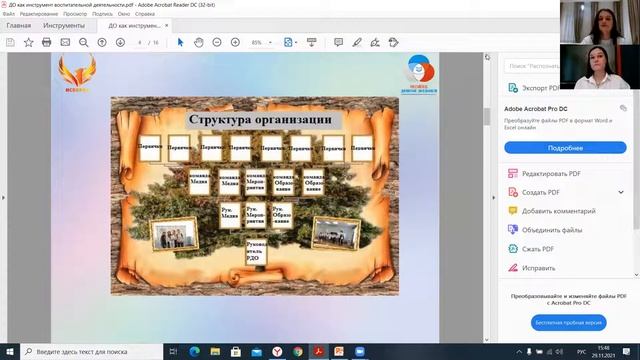Go to next page down arrow icon
This screenshot has height=360, width=640.
pos(120,42)
